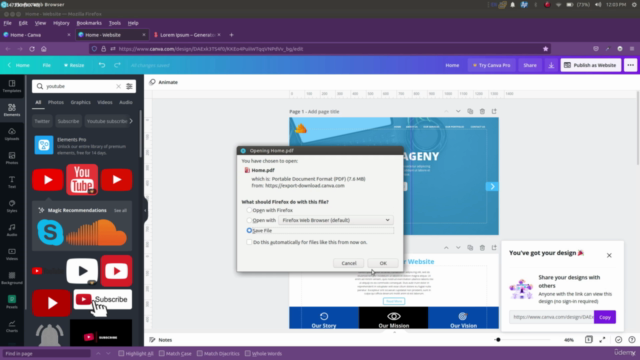The height and width of the screenshot is (360, 640).
Task: Click the Download icon in Canva header
Action: tap(551, 65)
